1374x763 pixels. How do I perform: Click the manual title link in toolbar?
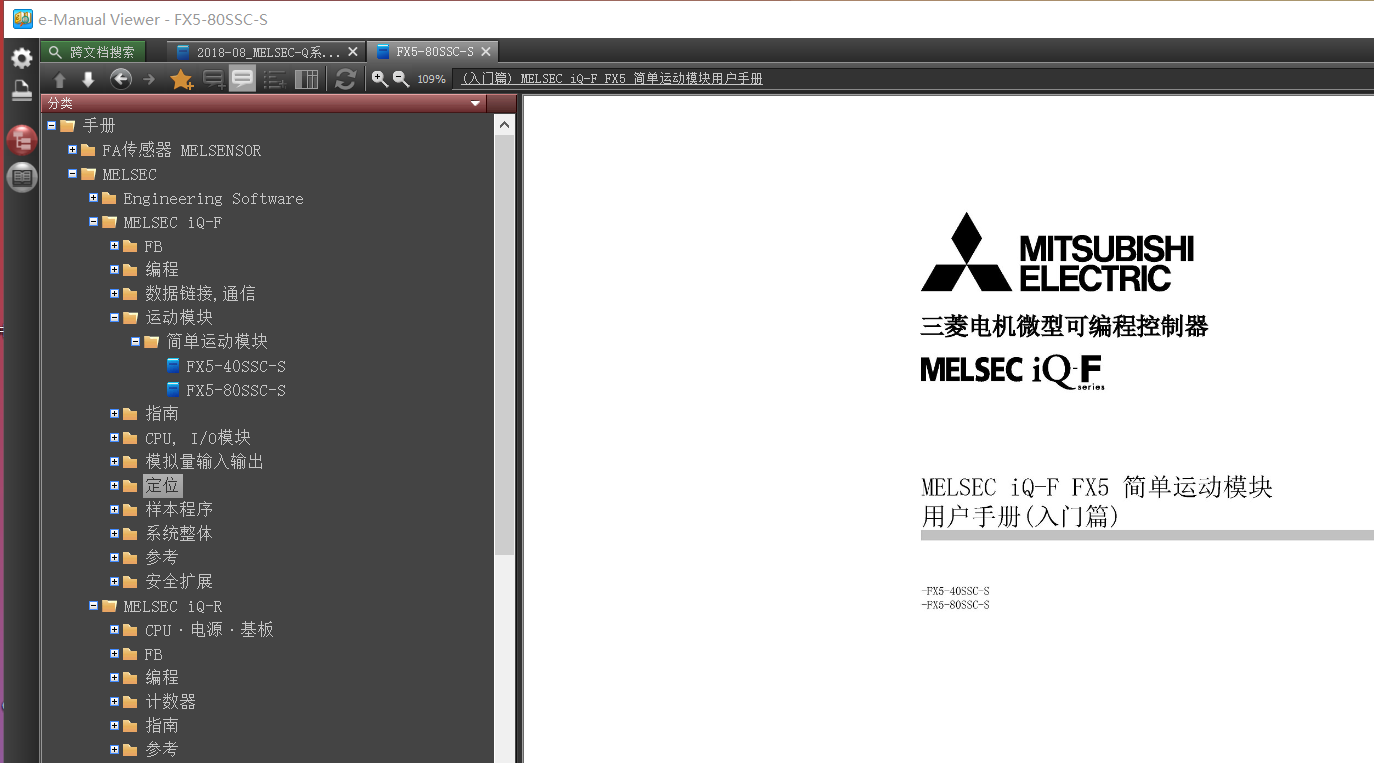tap(611, 79)
